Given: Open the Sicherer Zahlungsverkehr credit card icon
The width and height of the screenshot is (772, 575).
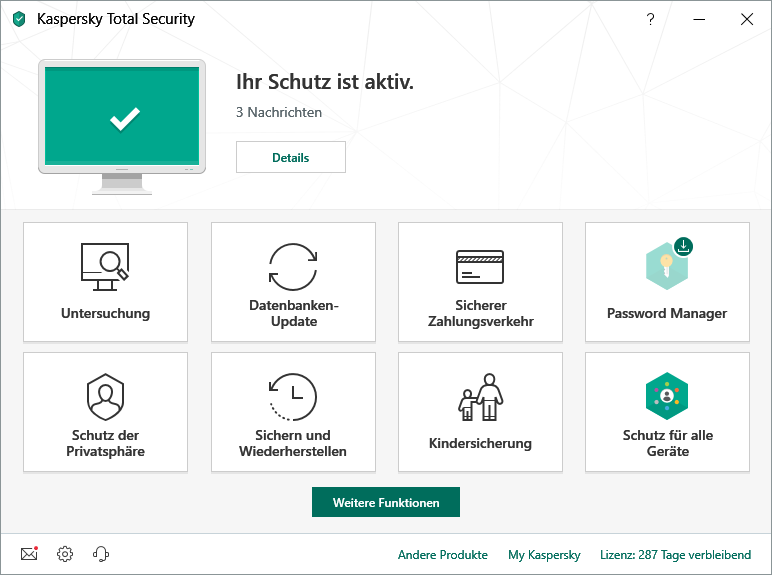Looking at the screenshot, I should [480, 267].
